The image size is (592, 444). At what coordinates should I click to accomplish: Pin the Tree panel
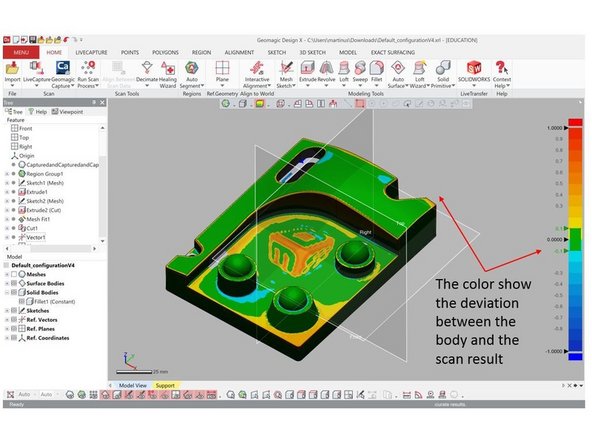pyautogui.click(x=94, y=102)
